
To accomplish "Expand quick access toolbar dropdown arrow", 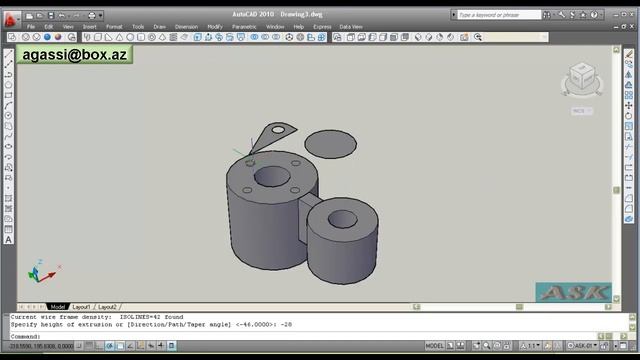I will click(x=100, y=16).
